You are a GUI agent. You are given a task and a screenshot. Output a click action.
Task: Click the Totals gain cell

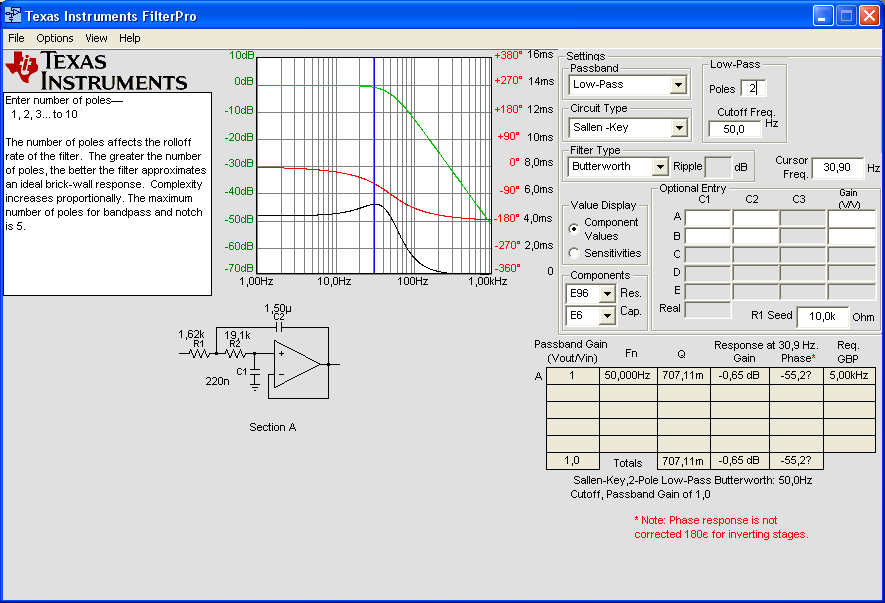(739, 461)
